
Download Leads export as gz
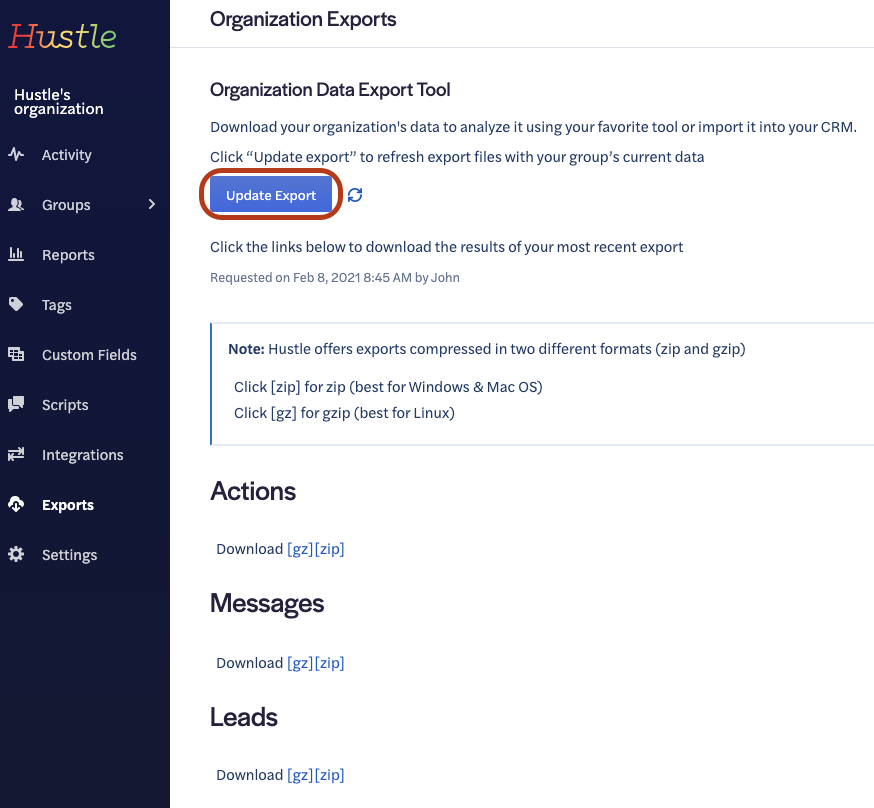coord(300,775)
